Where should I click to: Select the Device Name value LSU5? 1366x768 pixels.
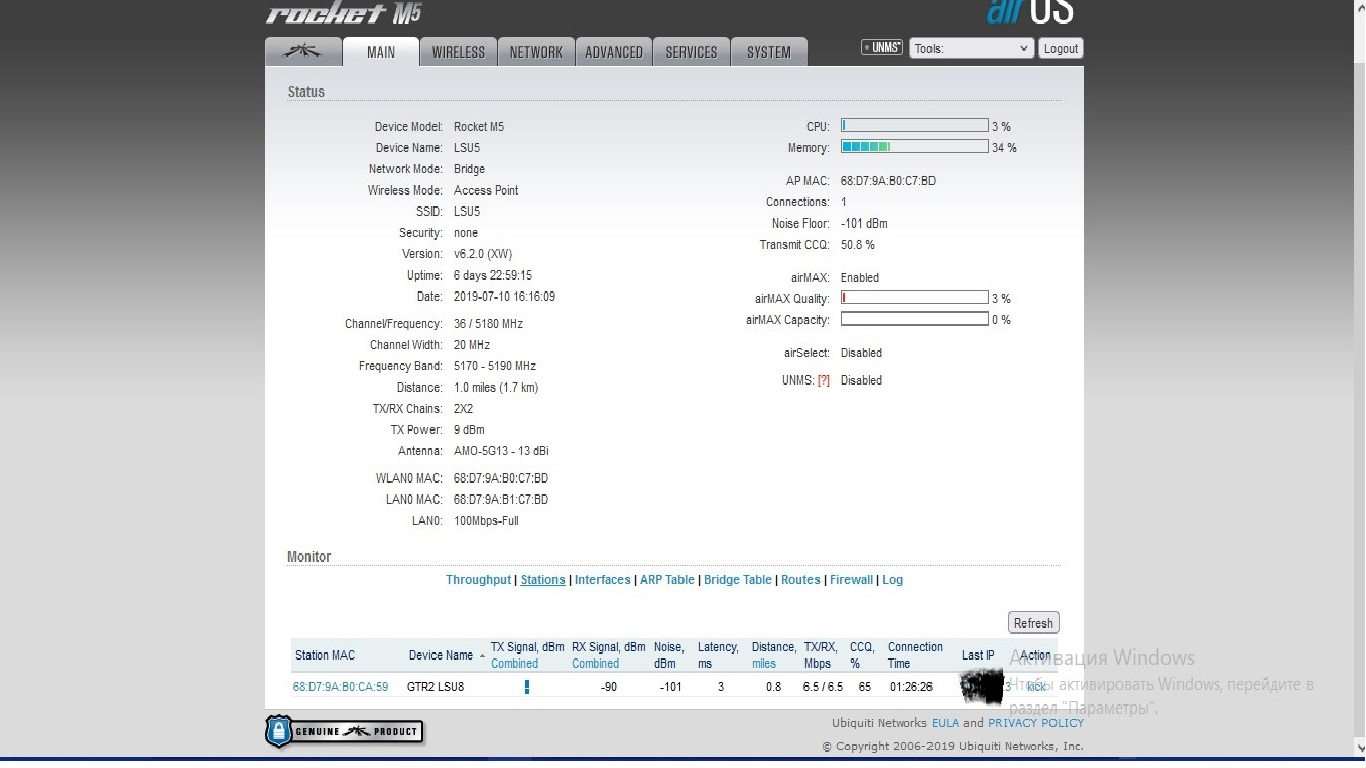click(467, 148)
